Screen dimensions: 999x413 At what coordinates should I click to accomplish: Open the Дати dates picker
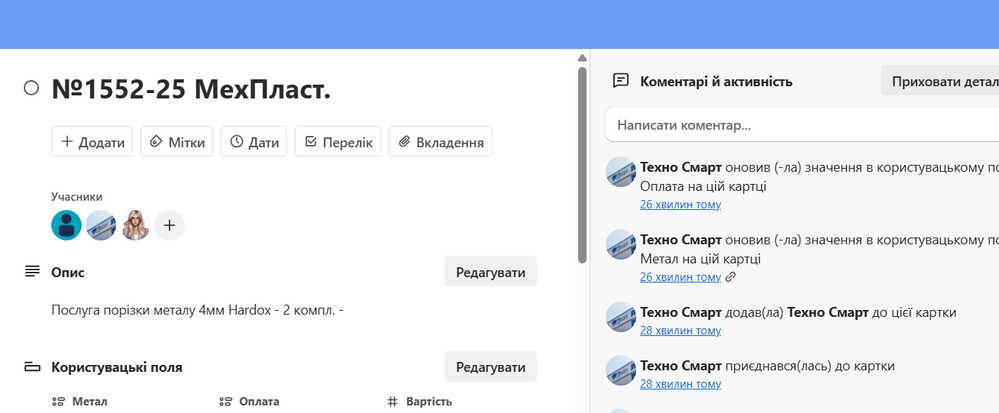[254, 142]
